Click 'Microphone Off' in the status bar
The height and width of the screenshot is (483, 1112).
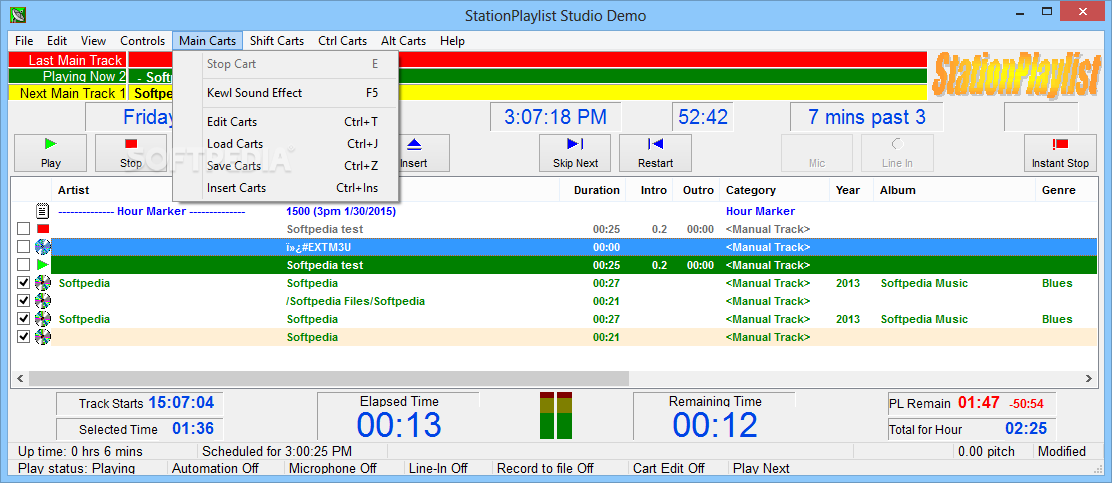[333, 468]
